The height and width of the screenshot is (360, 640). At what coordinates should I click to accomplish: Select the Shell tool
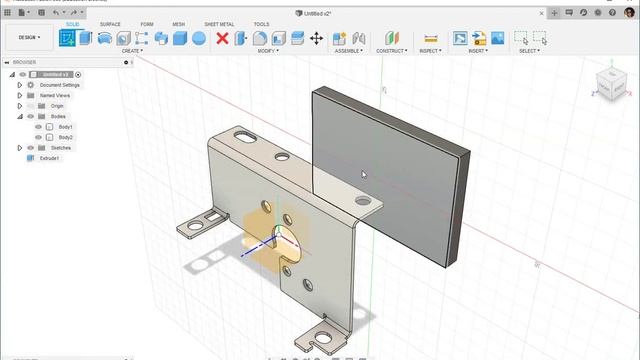click(x=278, y=38)
